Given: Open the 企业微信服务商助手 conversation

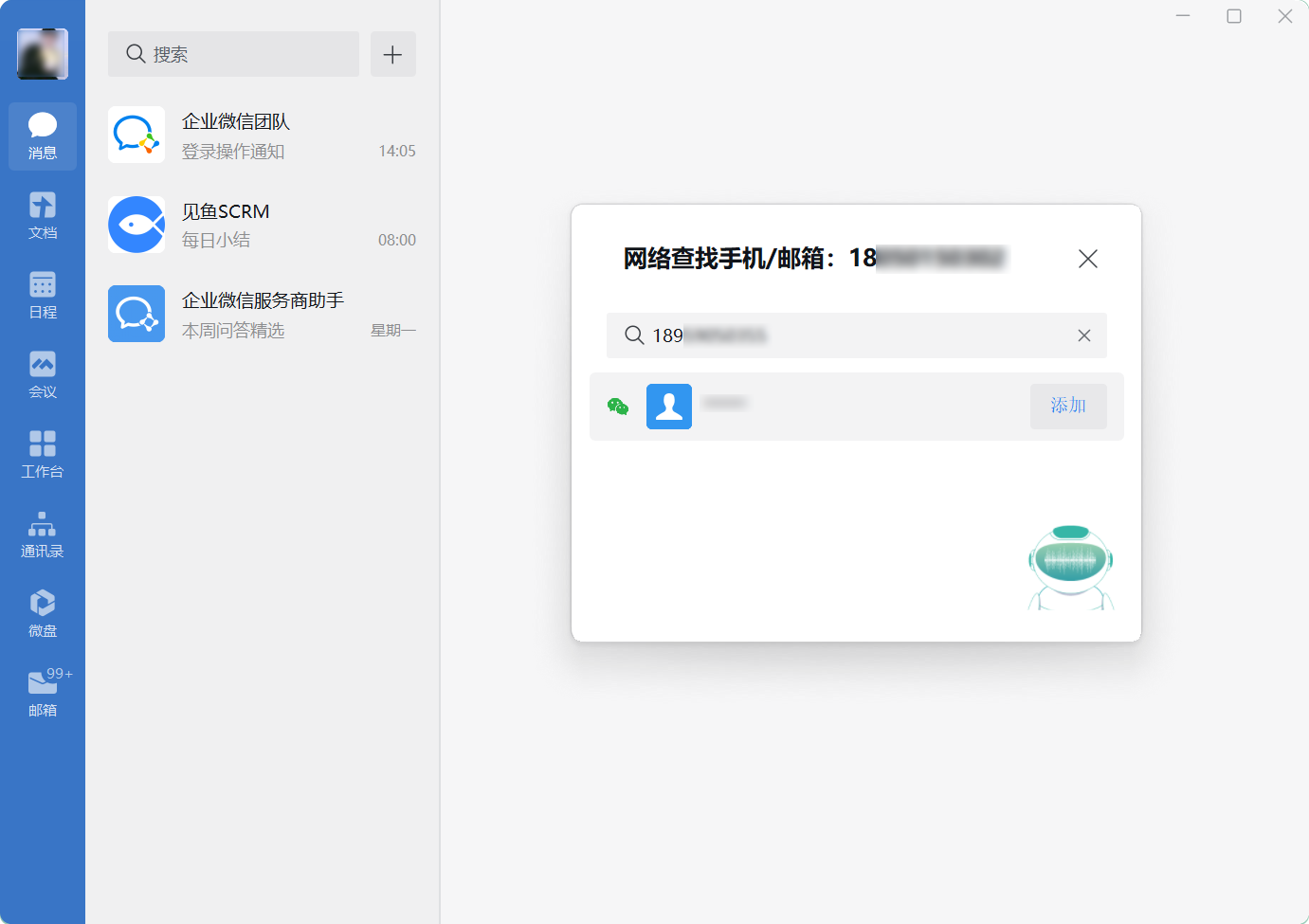Looking at the screenshot, I should (x=262, y=314).
